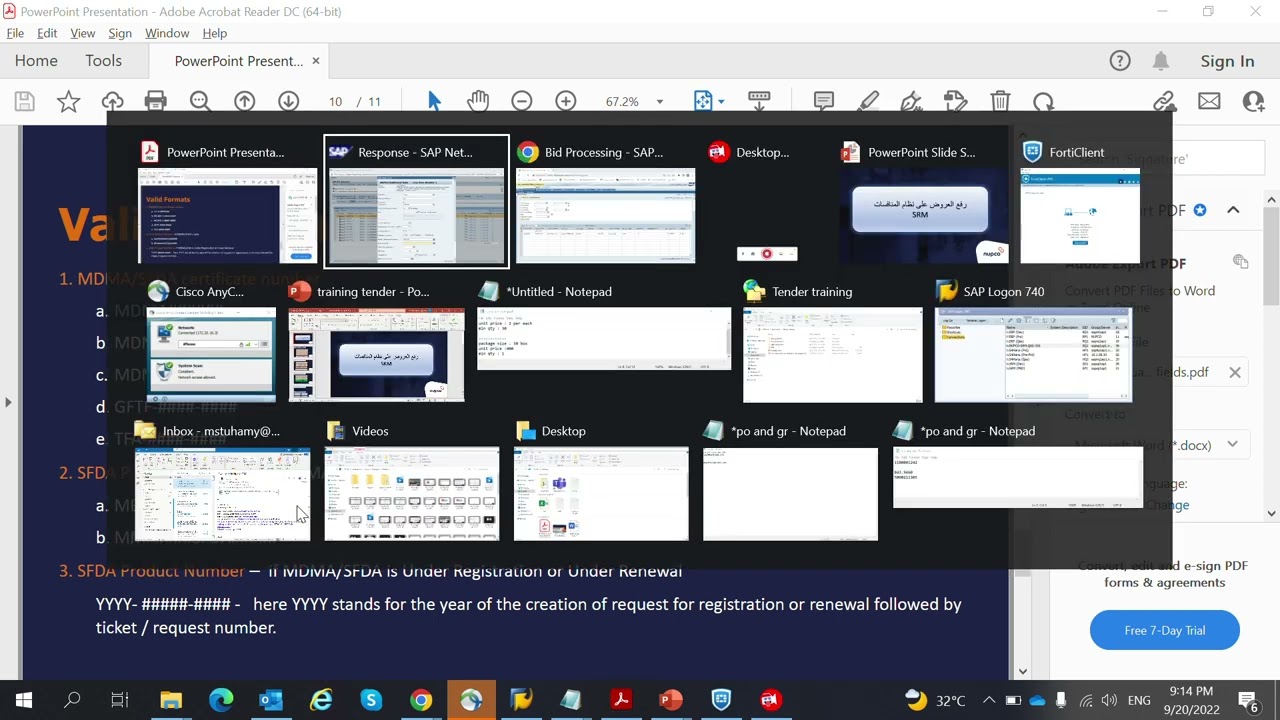Click the Sign In link
This screenshot has height=720, width=1280.
pyautogui.click(x=1227, y=61)
